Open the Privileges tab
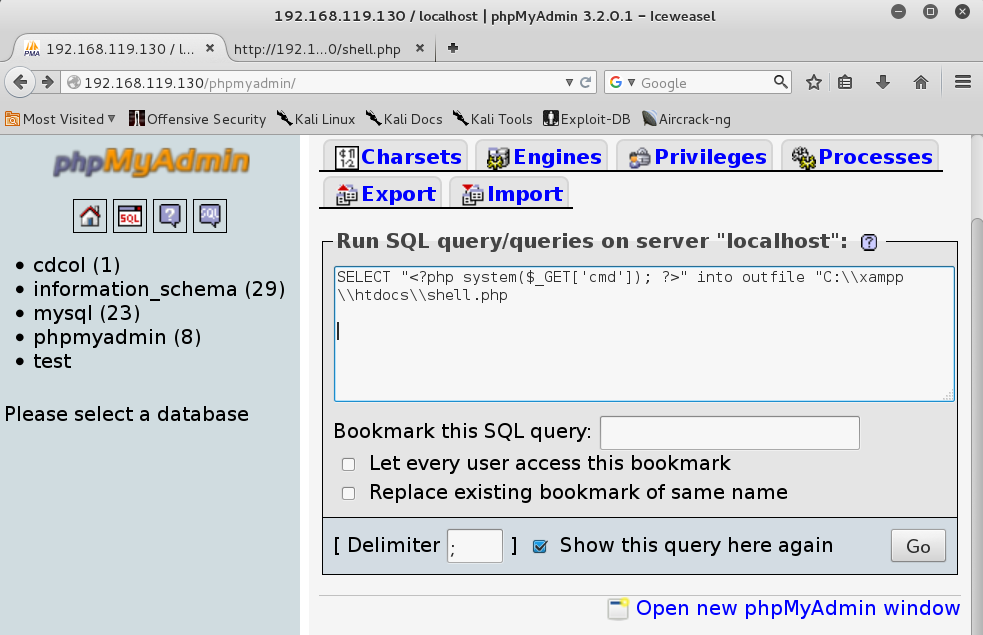The width and height of the screenshot is (983, 635). (697, 157)
